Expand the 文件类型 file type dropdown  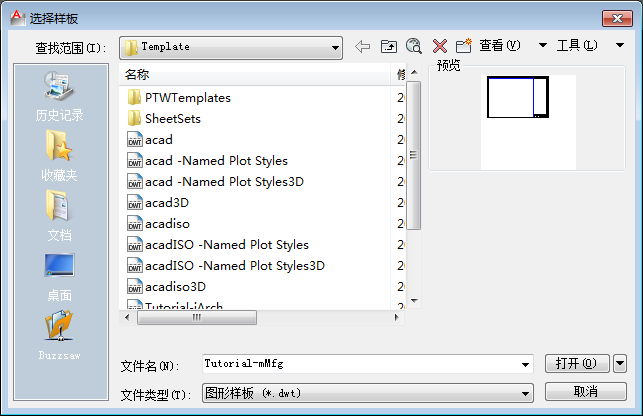pyautogui.click(x=525, y=393)
